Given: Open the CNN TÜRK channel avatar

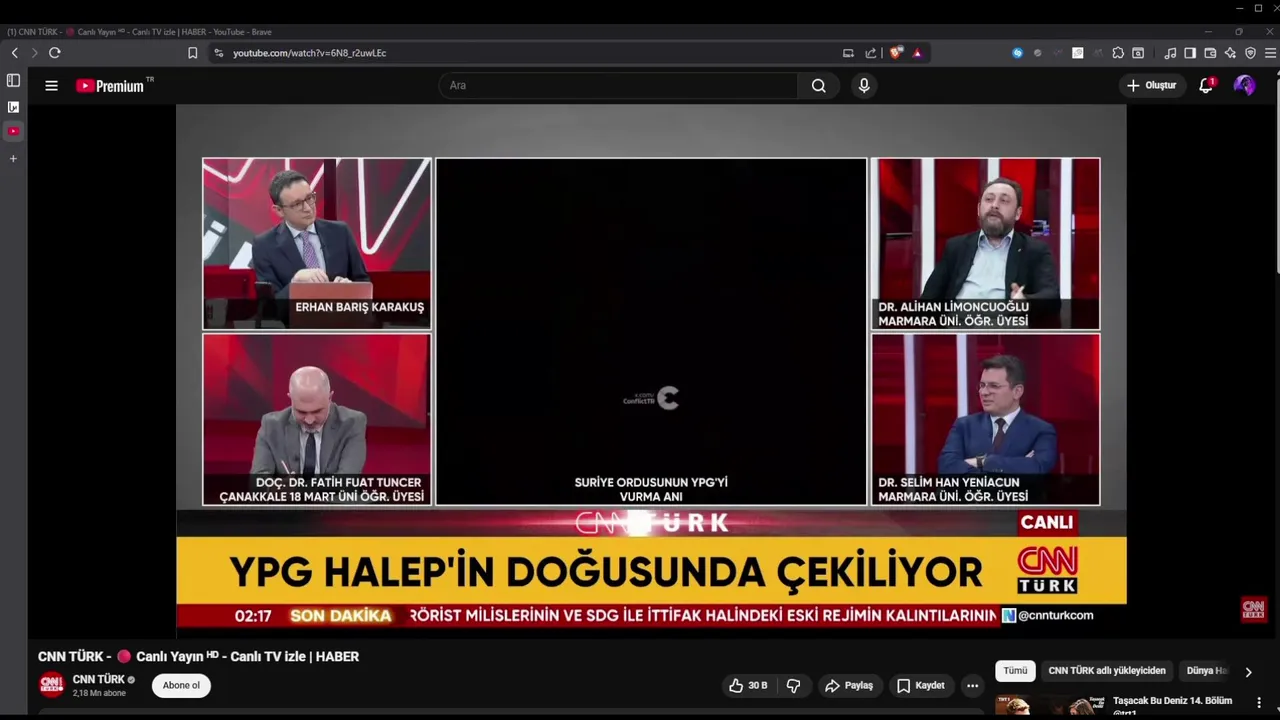Looking at the screenshot, I should point(52,685).
